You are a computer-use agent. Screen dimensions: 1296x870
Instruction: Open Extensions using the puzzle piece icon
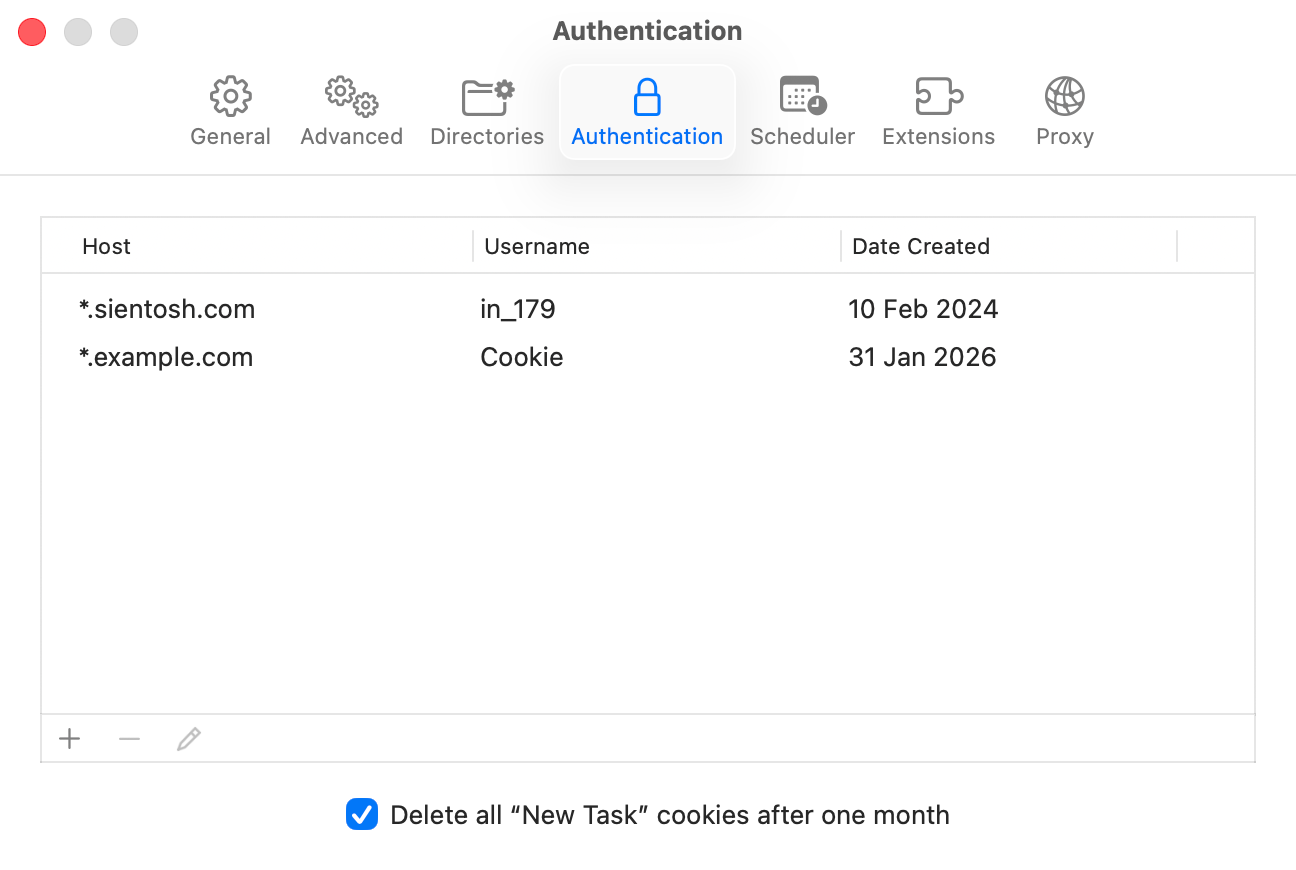click(x=938, y=95)
